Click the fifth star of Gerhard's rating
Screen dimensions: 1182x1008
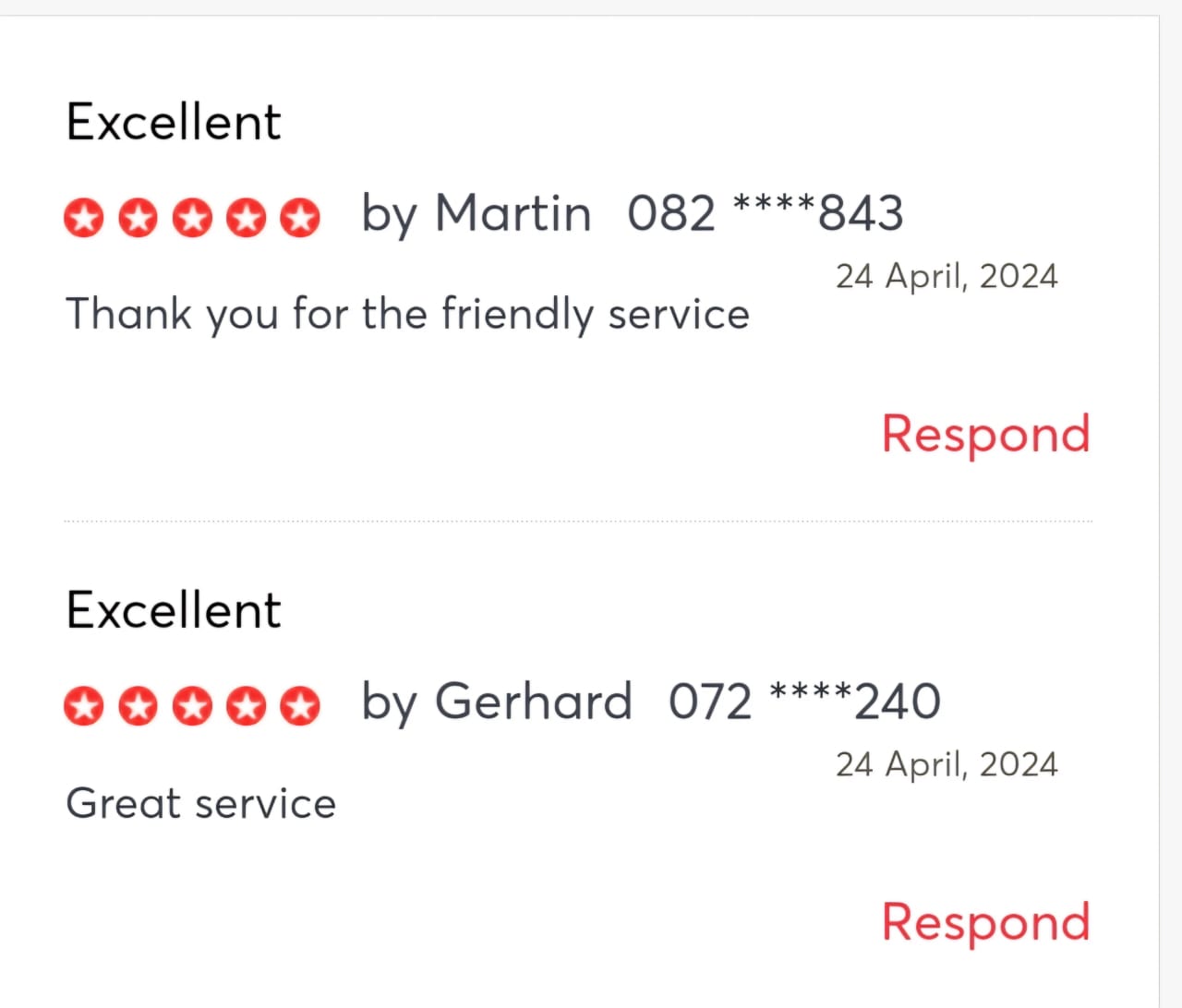300,707
